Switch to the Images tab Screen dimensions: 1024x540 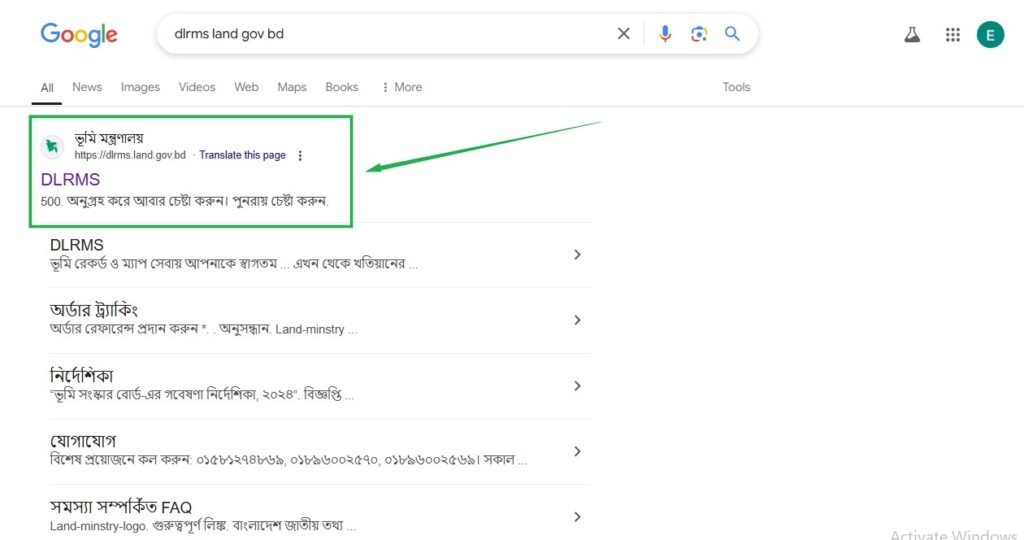140,87
